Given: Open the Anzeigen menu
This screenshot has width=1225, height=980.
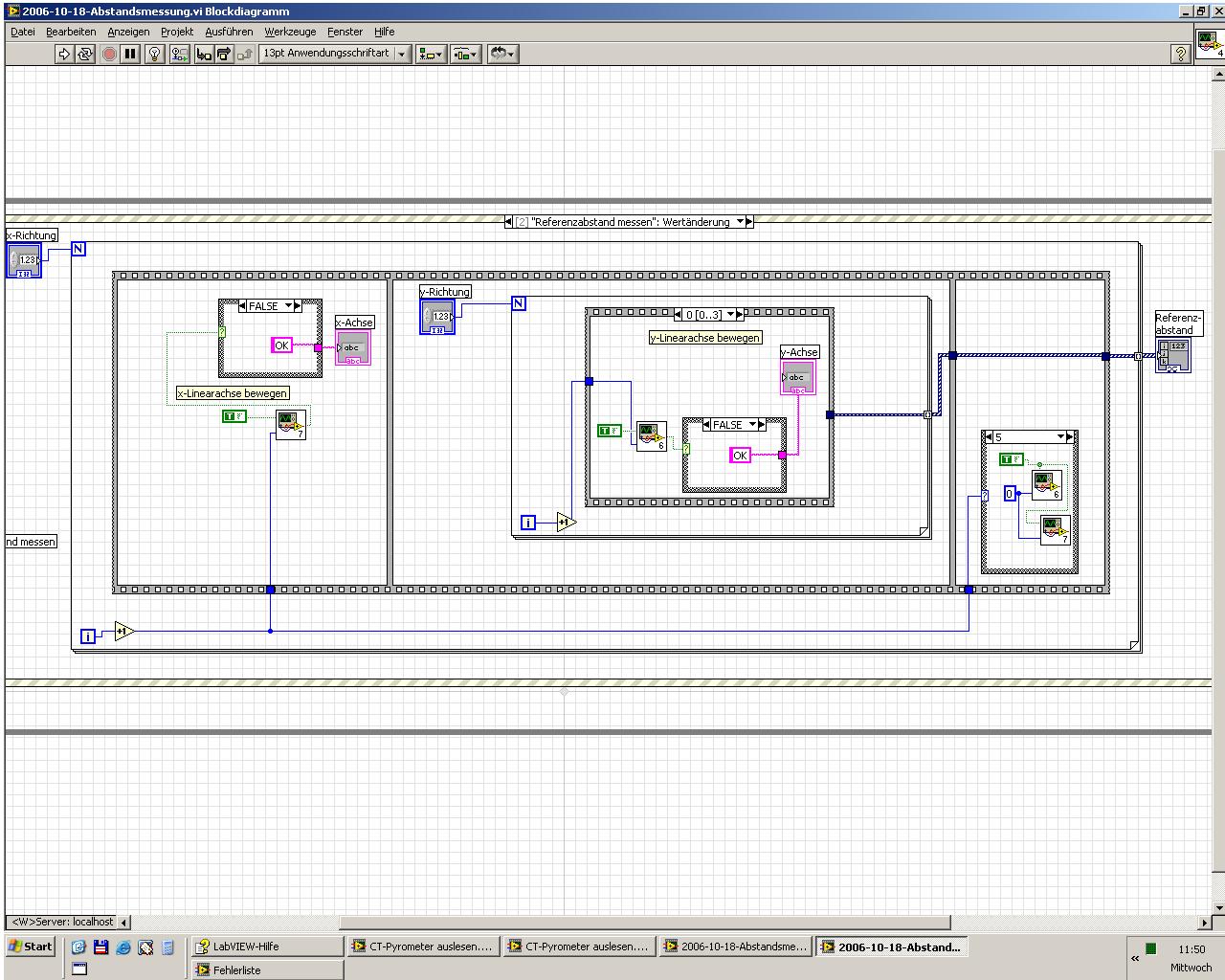Looking at the screenshot, I should click(x=128, y=32).
